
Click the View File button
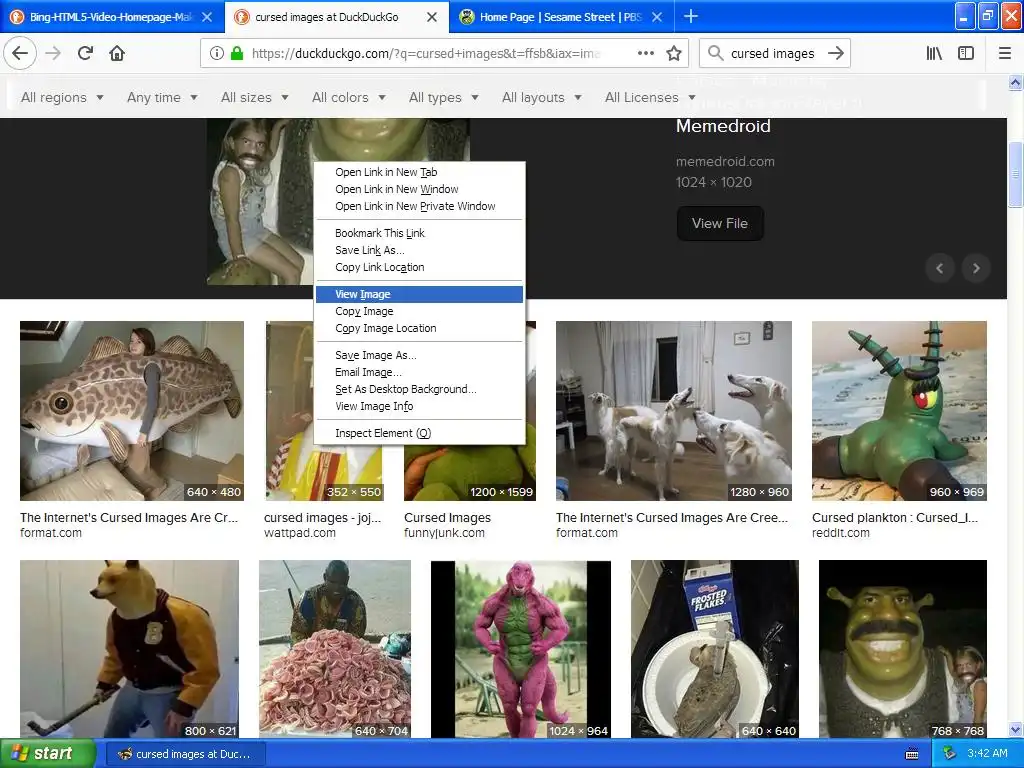[x=720, y=223]
